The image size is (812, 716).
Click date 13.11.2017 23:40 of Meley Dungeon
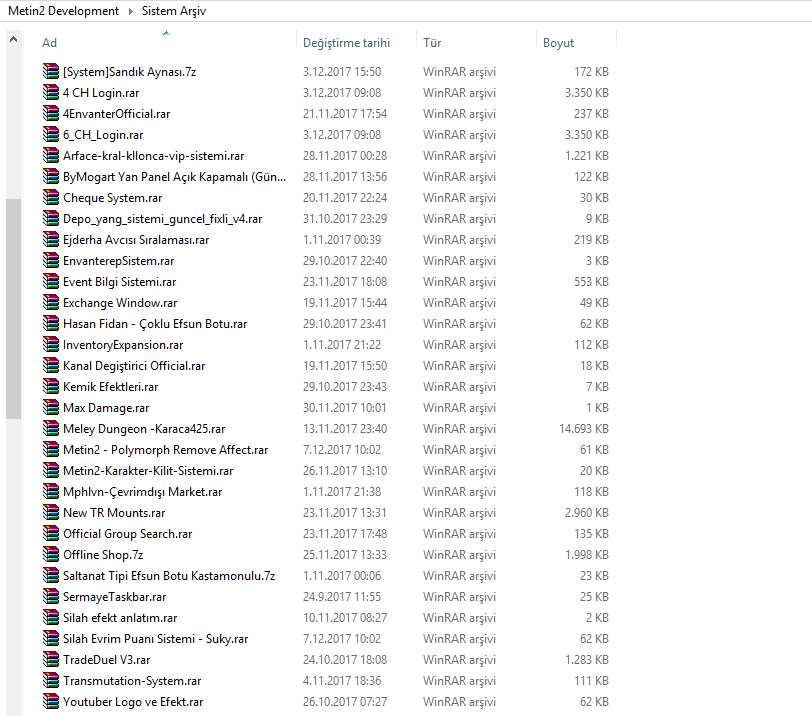click(x=345, y=429)
